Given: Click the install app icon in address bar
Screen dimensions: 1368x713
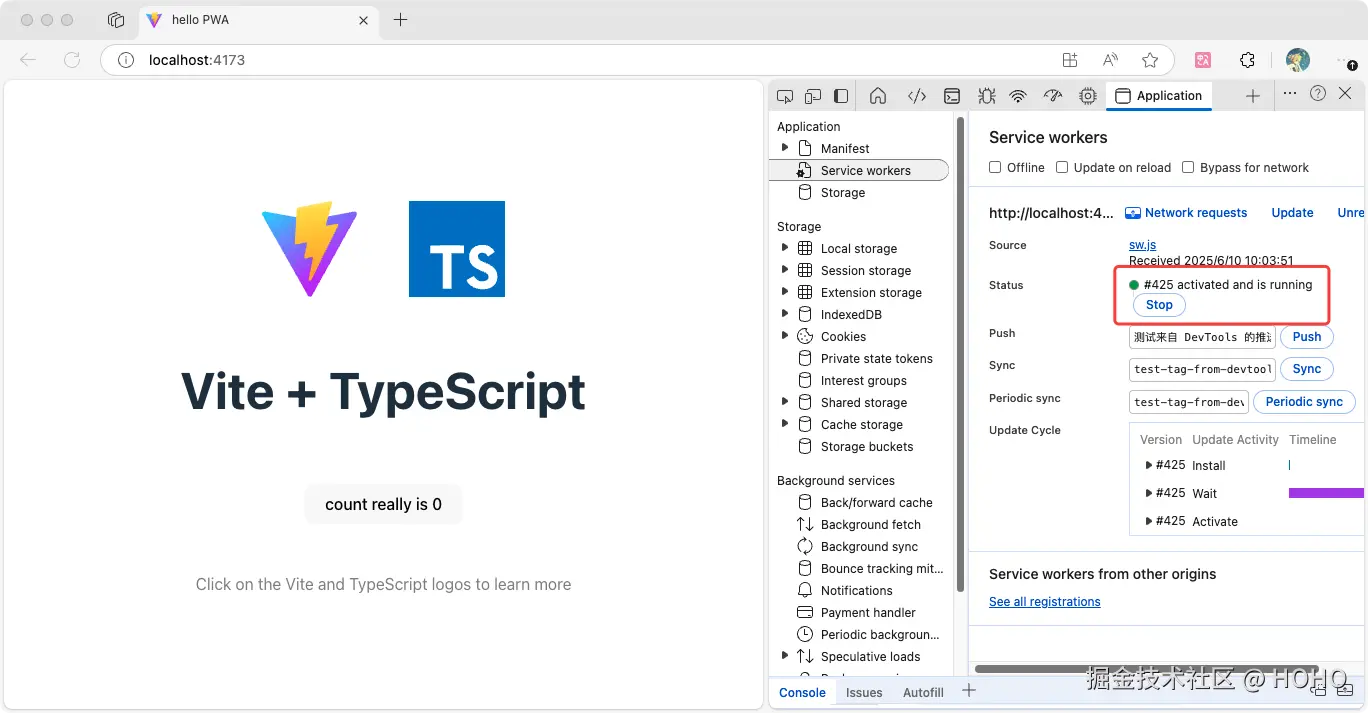Looking at the screenshot, I should pos(1070,60).
